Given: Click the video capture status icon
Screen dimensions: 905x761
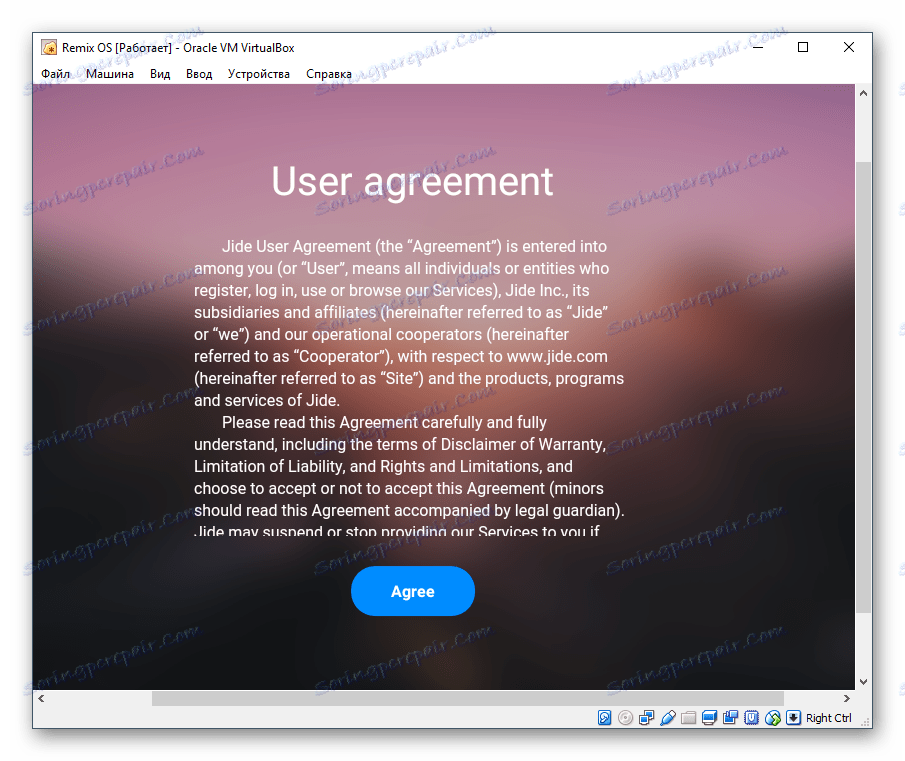Looking at the screenshot, I should point(731,718).
